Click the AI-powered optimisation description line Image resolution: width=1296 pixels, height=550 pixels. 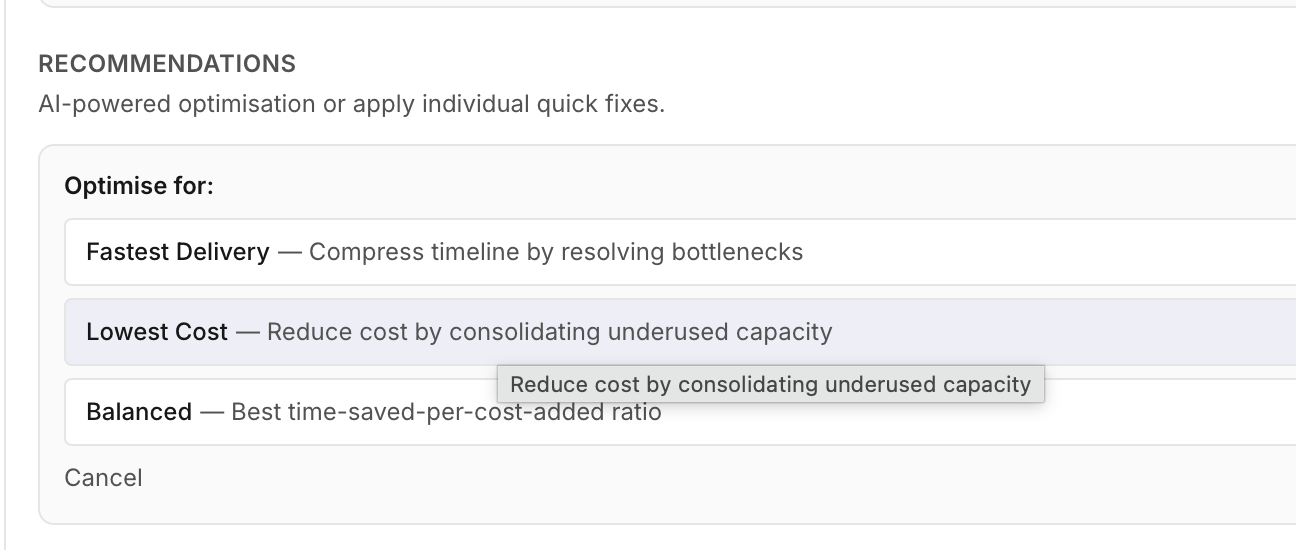pos(351,104)
